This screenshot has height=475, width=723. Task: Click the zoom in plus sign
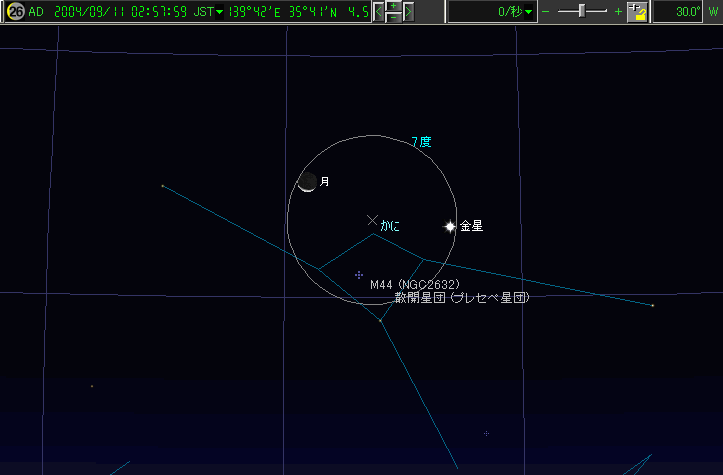[x=618, y=12]
